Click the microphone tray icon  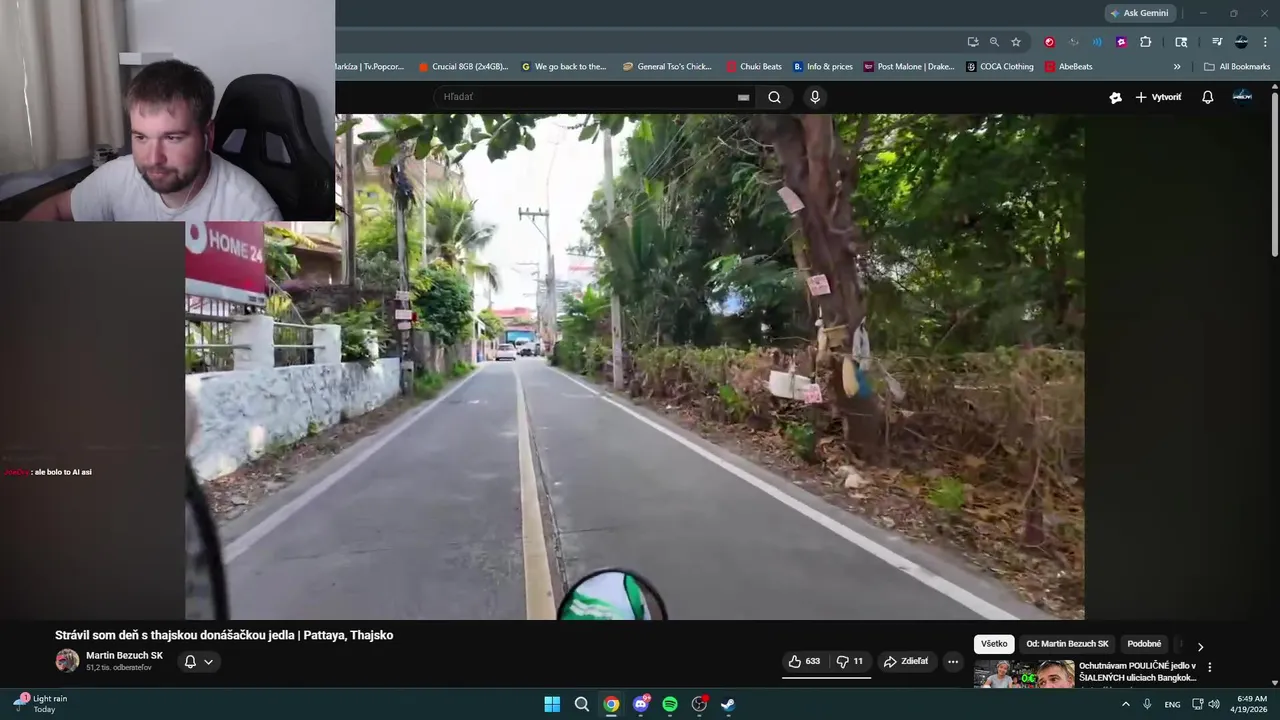[x=1147, y=704]
